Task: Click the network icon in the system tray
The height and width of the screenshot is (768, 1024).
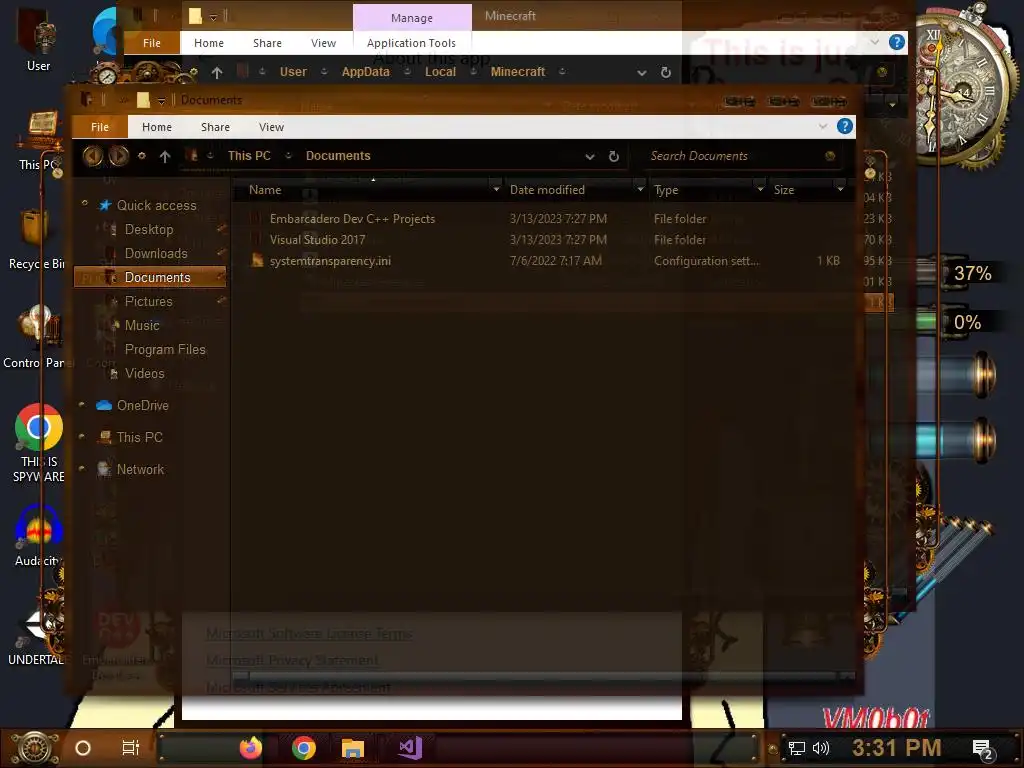Action: coord(797,748)
